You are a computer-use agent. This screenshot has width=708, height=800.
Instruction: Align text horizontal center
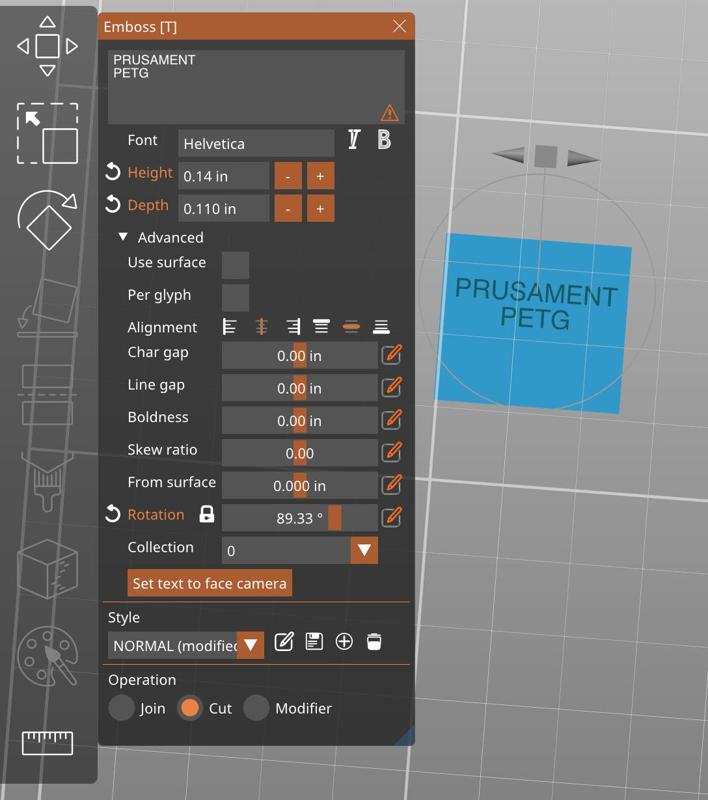(261, 327)
